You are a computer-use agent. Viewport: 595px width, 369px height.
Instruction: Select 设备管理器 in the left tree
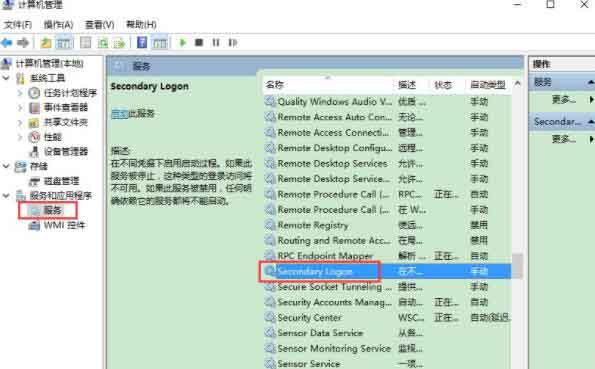66,151
